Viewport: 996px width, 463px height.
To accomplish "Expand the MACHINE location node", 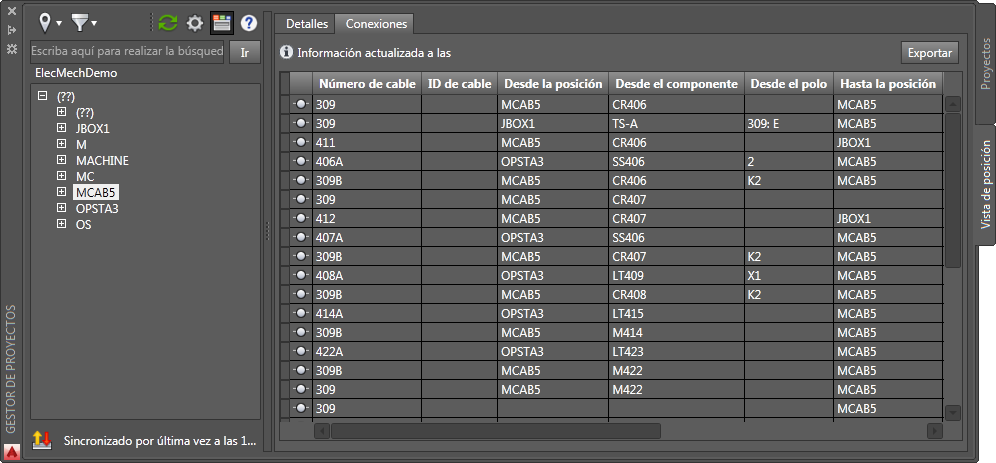I will click(x=61, y=160).
